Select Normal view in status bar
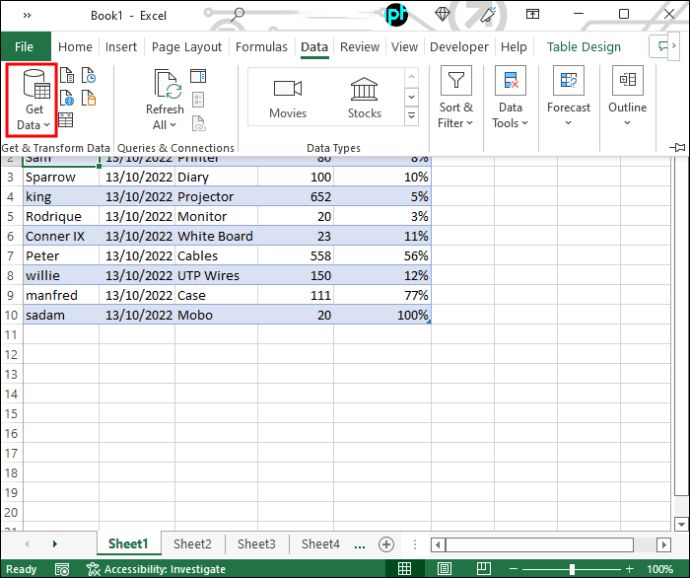690x578 pixels. pos(404,568)
